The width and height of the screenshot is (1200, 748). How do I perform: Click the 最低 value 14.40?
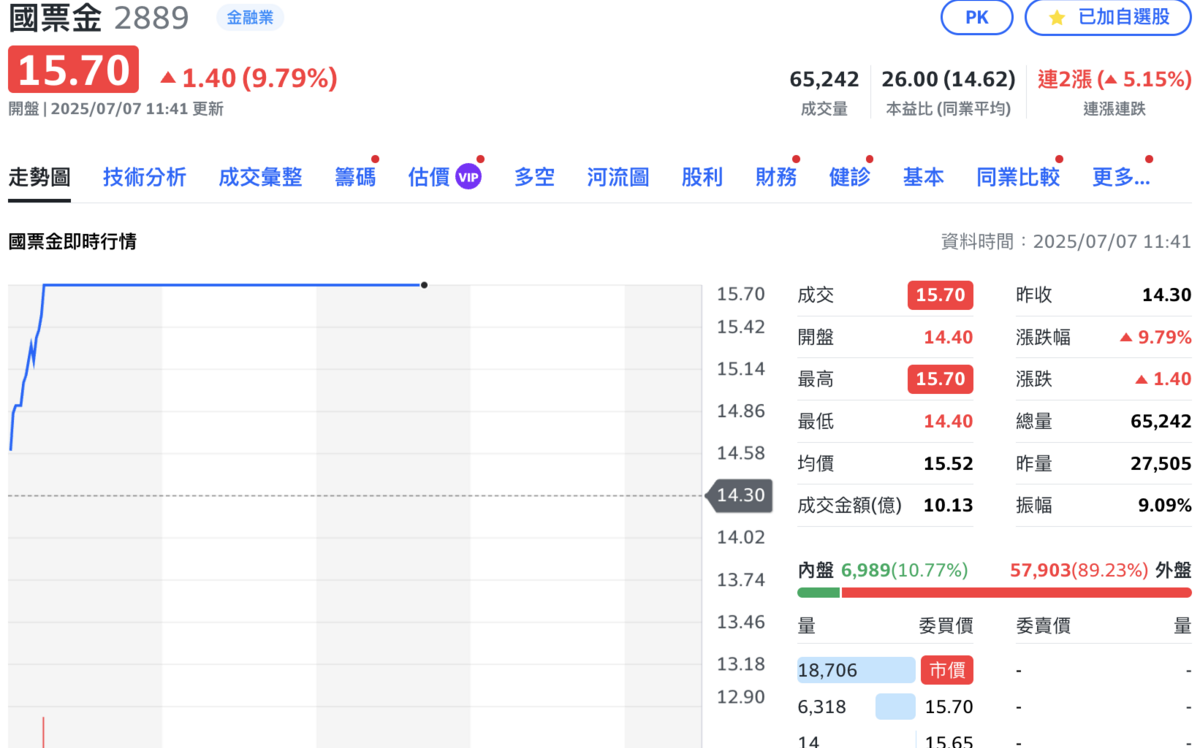click(x=948, y=421)
